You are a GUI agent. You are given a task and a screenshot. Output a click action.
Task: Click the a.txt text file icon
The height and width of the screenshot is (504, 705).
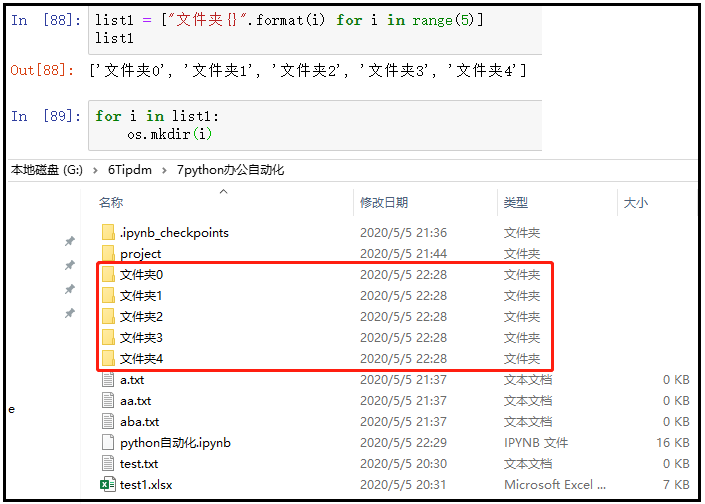108,379
